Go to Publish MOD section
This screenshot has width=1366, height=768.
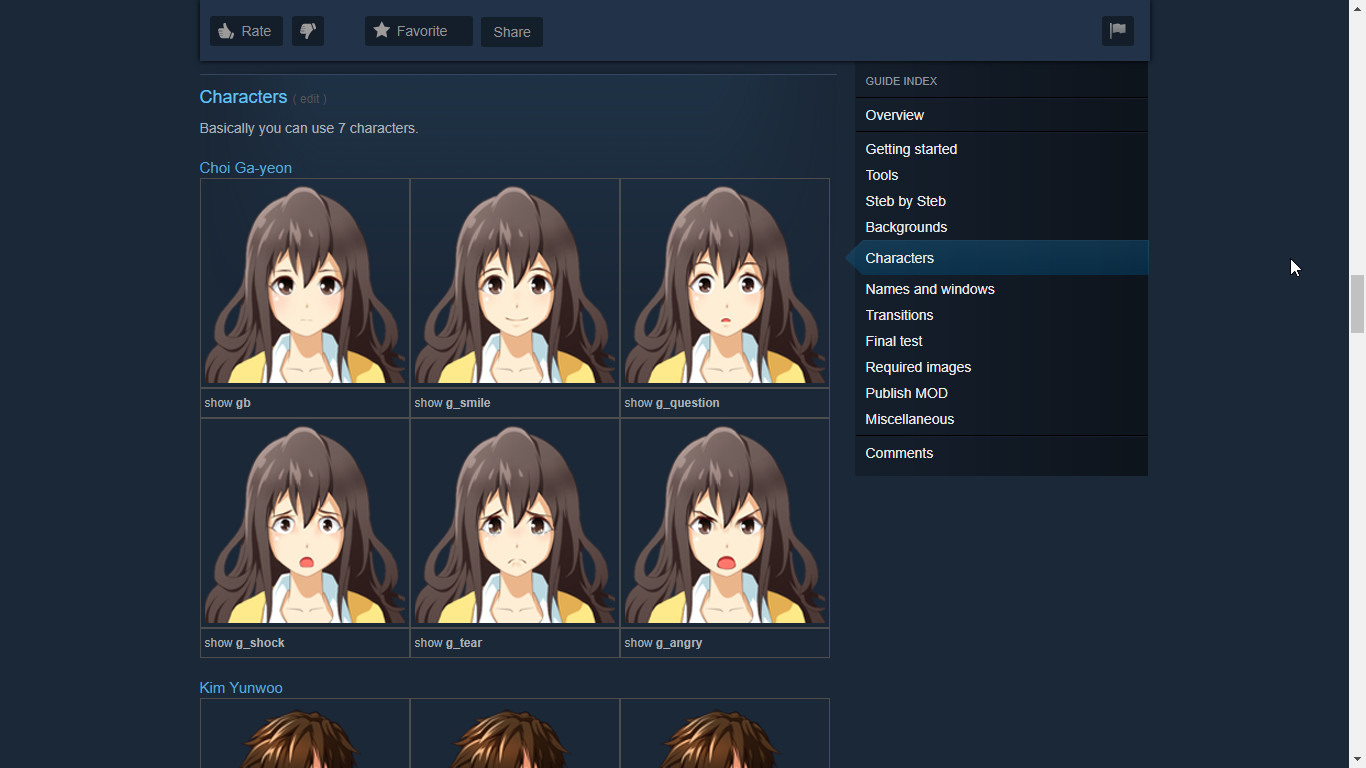tap(906, 393)
